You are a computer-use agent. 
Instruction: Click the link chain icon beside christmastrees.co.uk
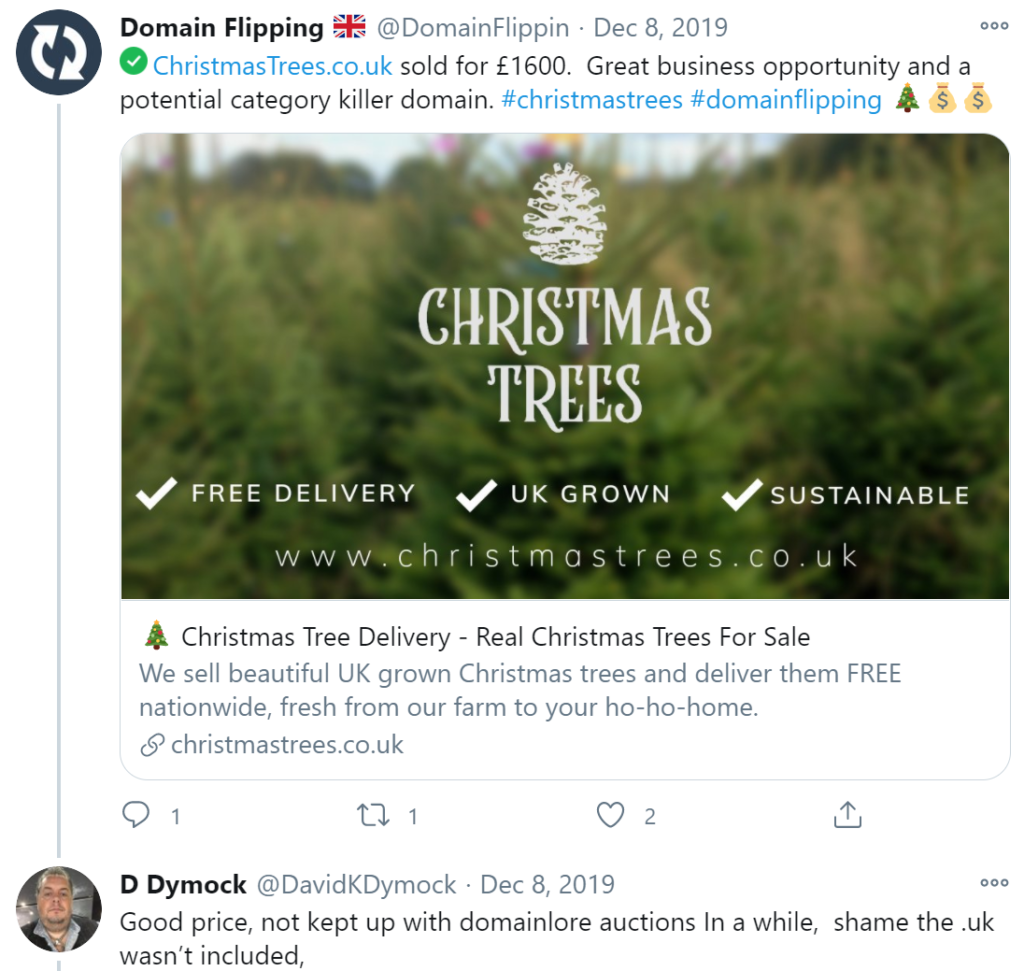point(152,745)
